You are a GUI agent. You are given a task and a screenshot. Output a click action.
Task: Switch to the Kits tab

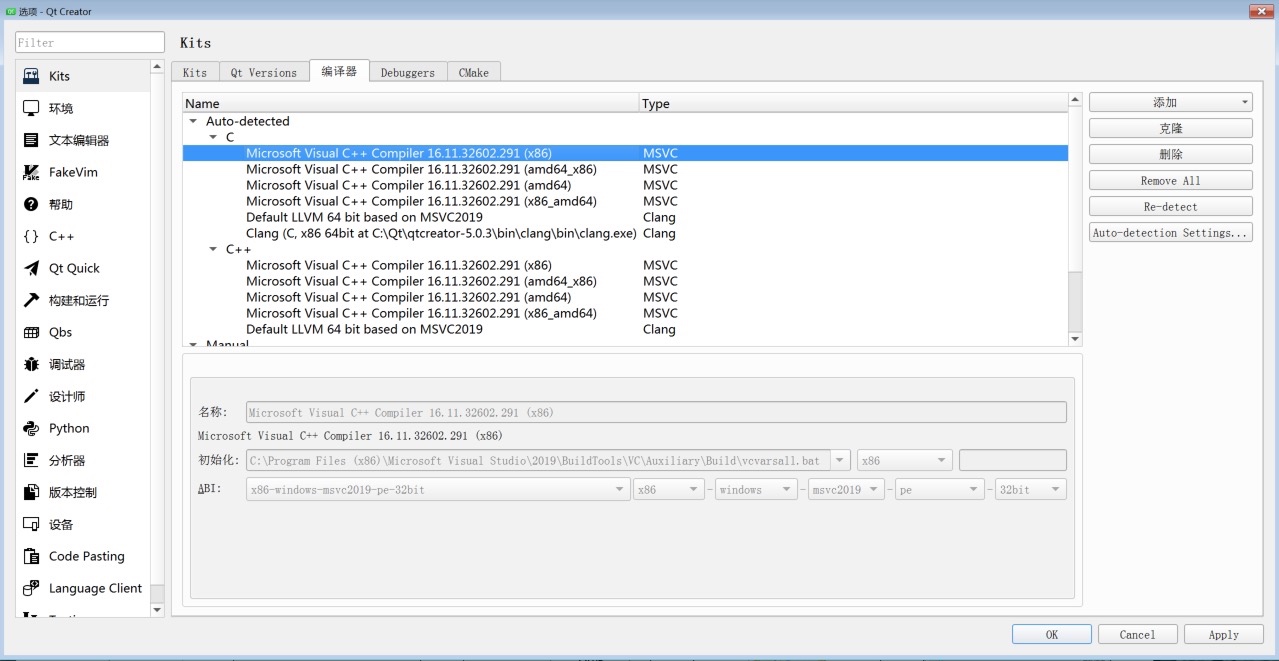click(x=195, y=72)
